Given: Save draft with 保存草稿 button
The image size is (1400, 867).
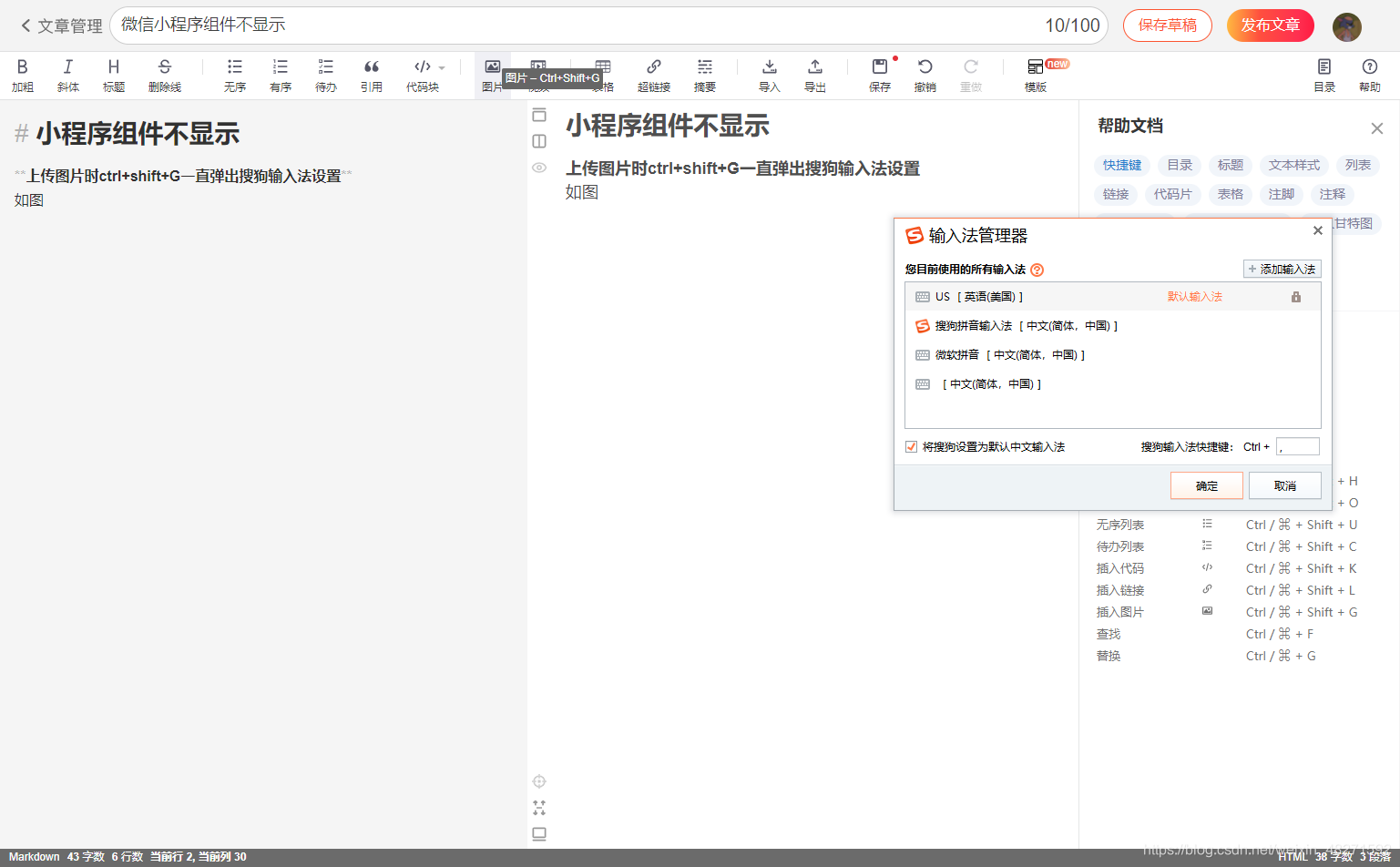Looking at the screenshot, I should point(1168,25).
